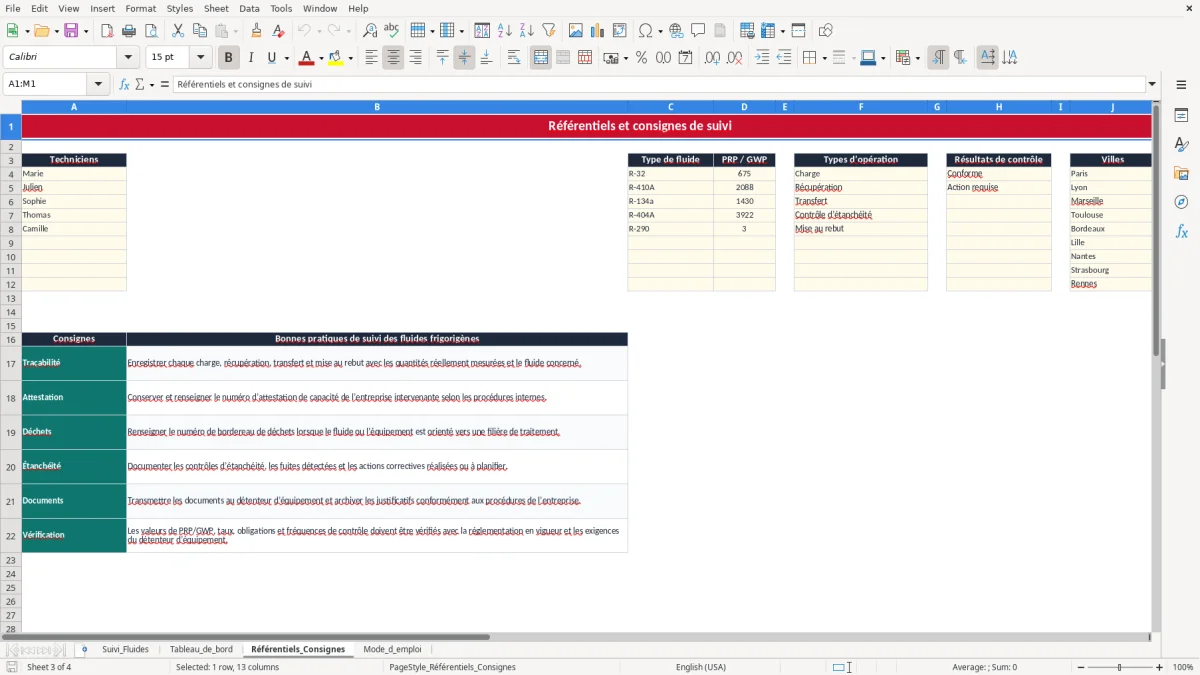Insert a comment with the bubble icon
1200x675 pixels.
coord(698,31)
